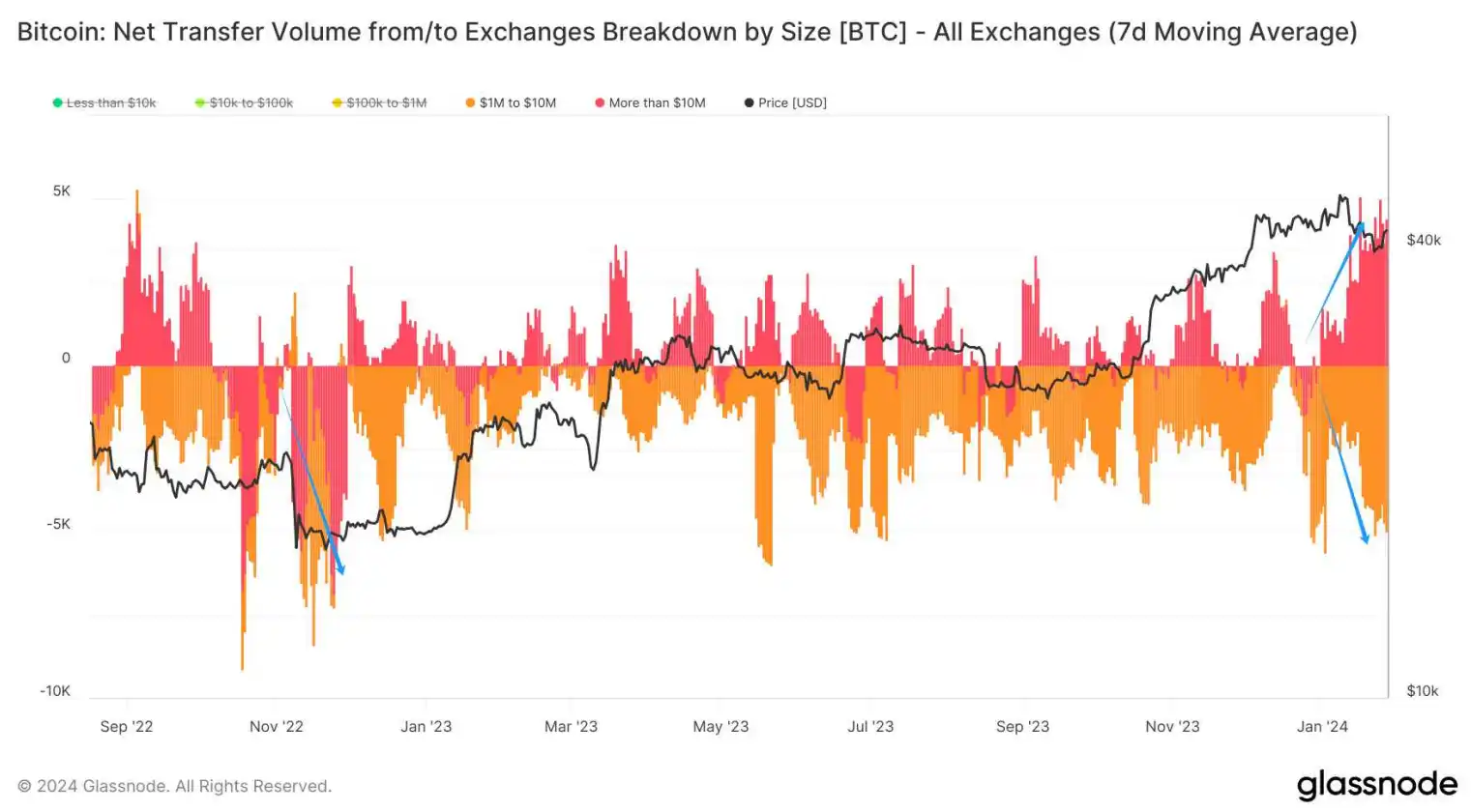This screenshot has width=1471, height=812.
Task: Click the green dot beside 'Less than $10k'
Action: coord(58,102)
